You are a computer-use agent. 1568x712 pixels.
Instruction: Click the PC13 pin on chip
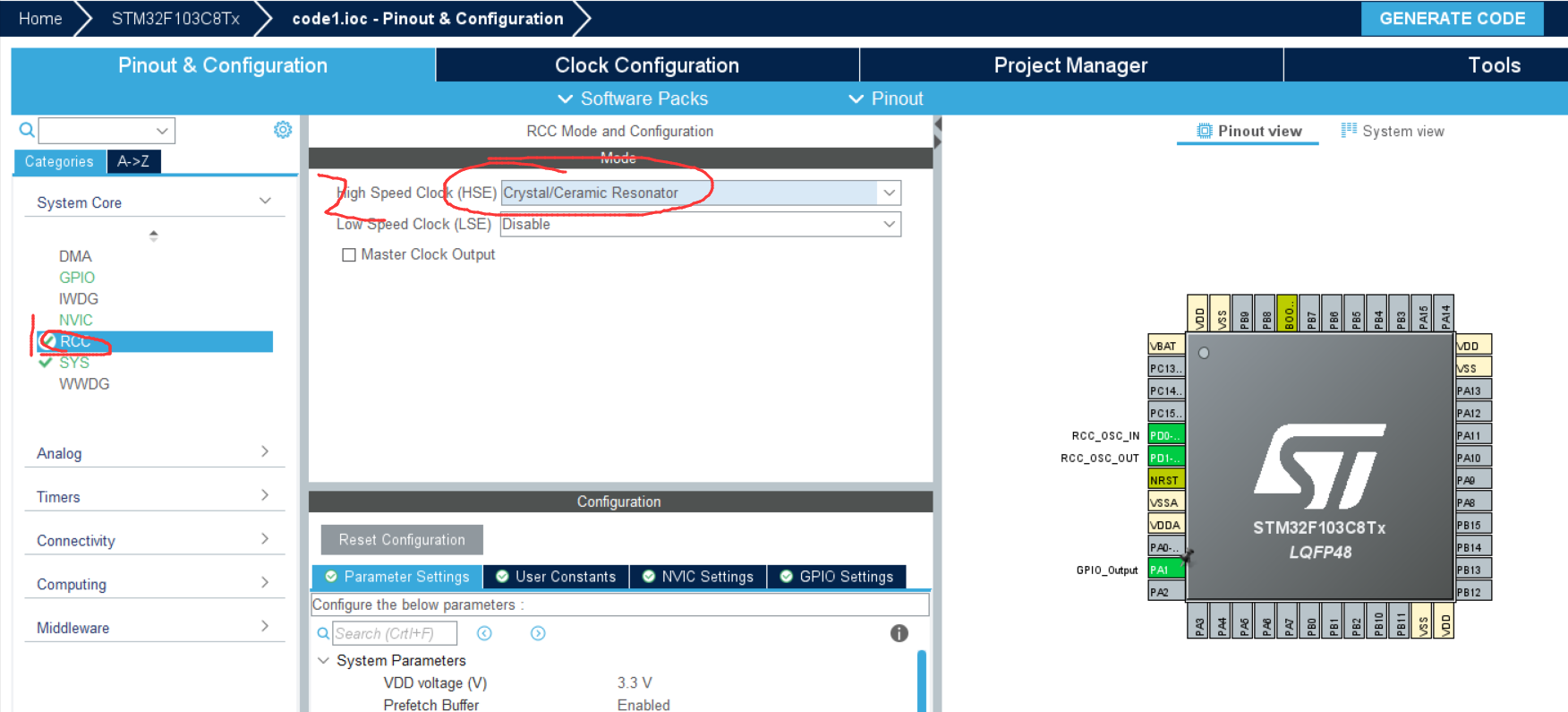[x=1166, y=368]
